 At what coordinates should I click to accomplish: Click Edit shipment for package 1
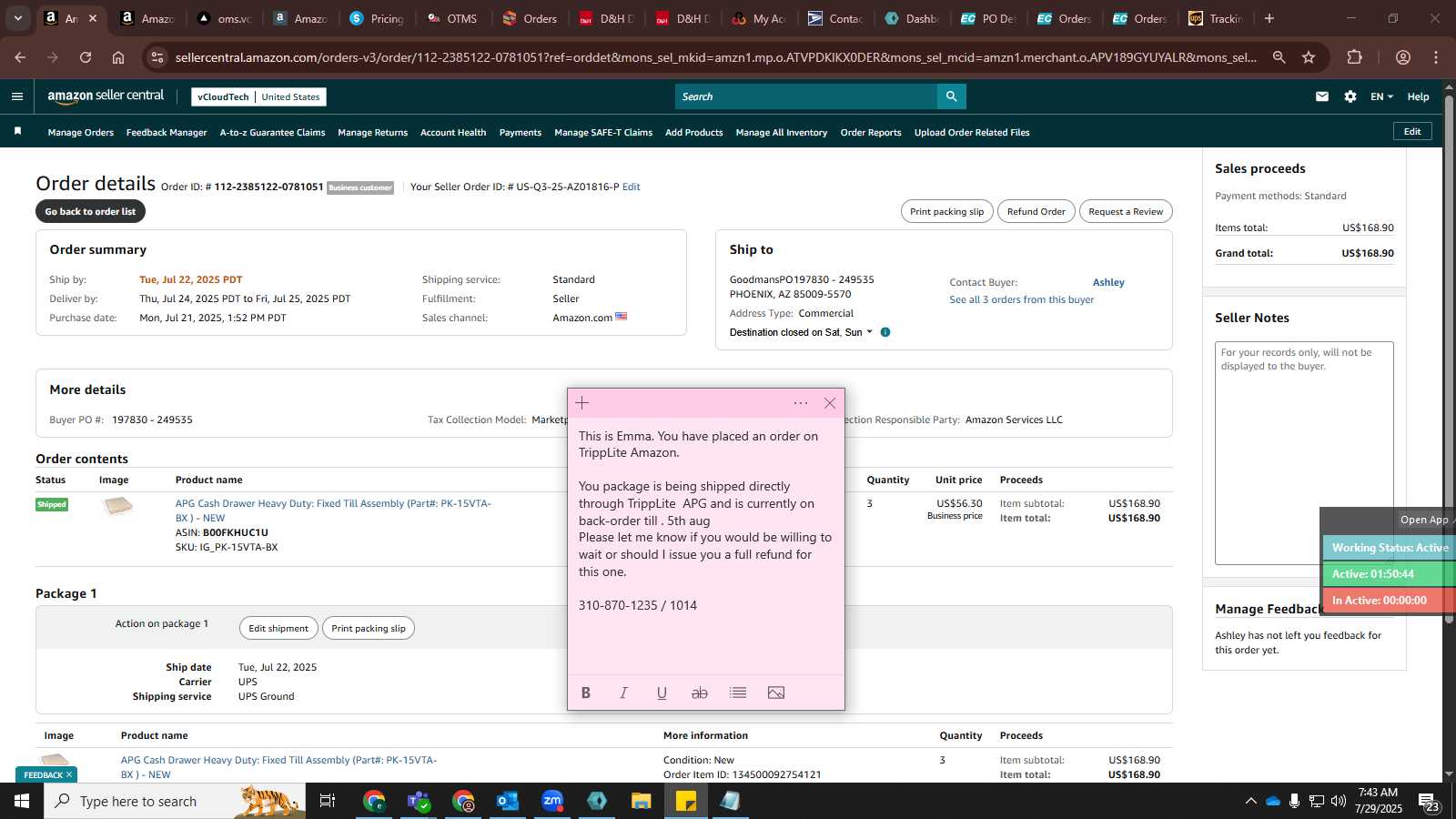tap(278, 628)
